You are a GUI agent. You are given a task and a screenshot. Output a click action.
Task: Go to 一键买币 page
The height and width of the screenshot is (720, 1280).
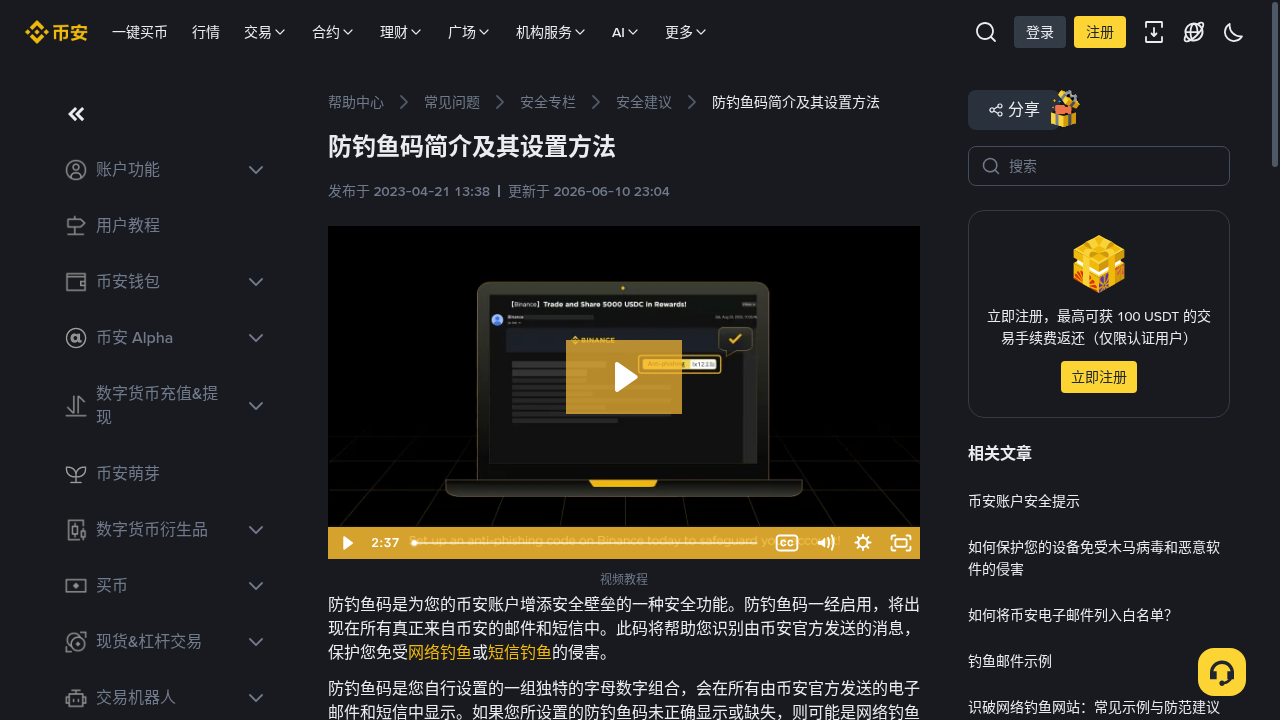click(140, 32)
